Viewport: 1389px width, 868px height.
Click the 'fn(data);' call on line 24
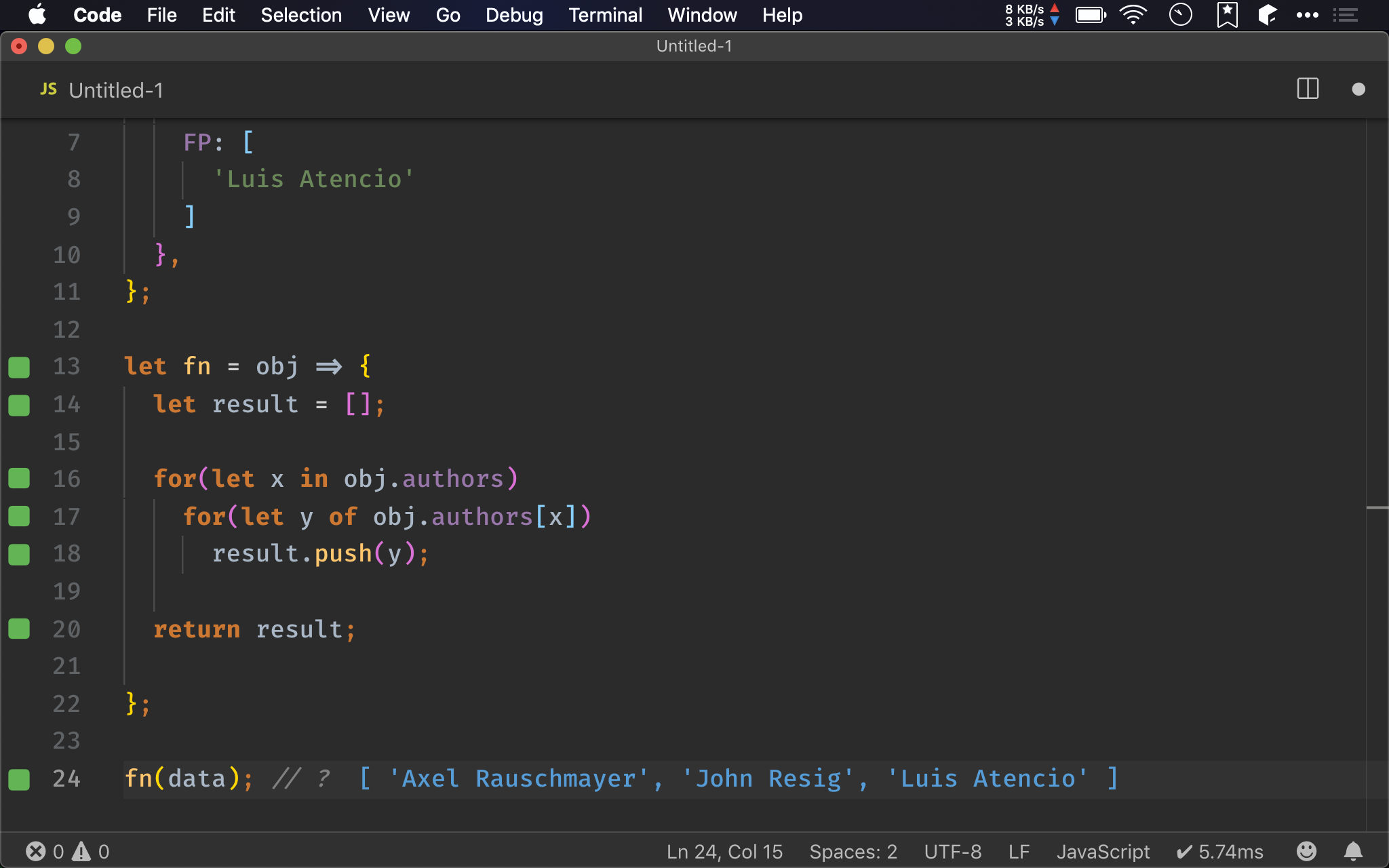[189, 778]
